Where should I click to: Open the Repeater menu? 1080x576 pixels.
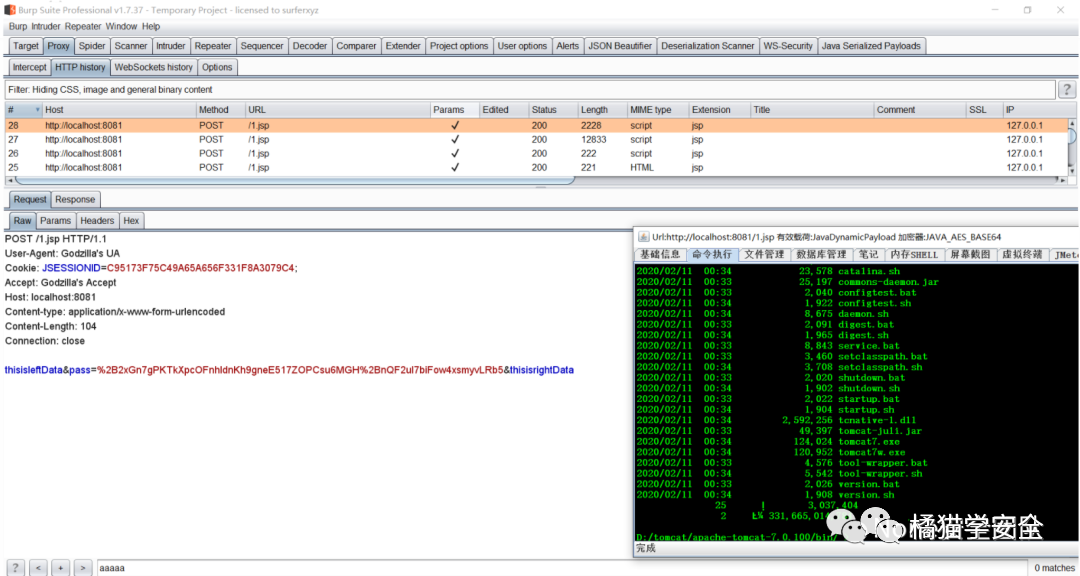(x=83, y=26)
